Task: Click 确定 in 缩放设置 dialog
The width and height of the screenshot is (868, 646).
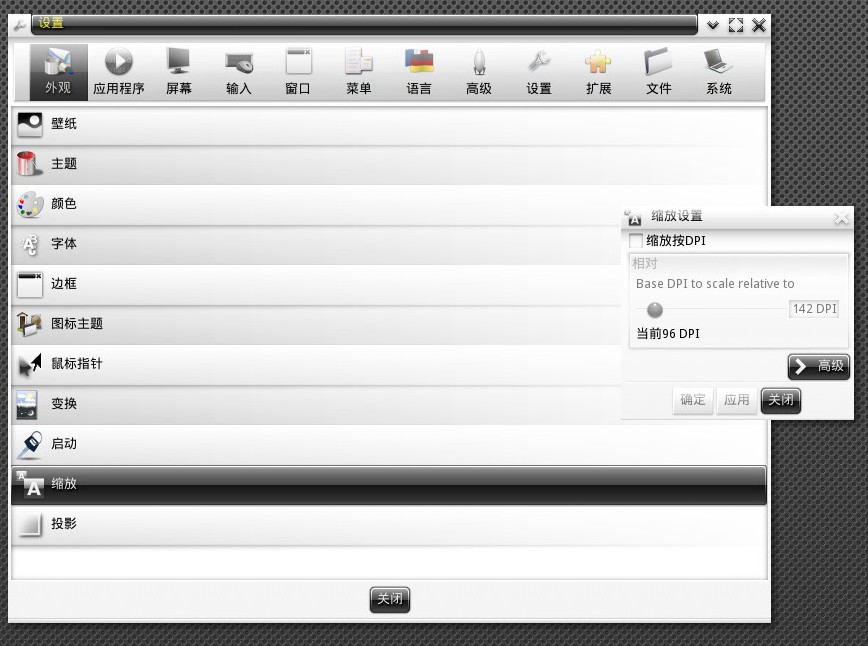Action: 693,400
